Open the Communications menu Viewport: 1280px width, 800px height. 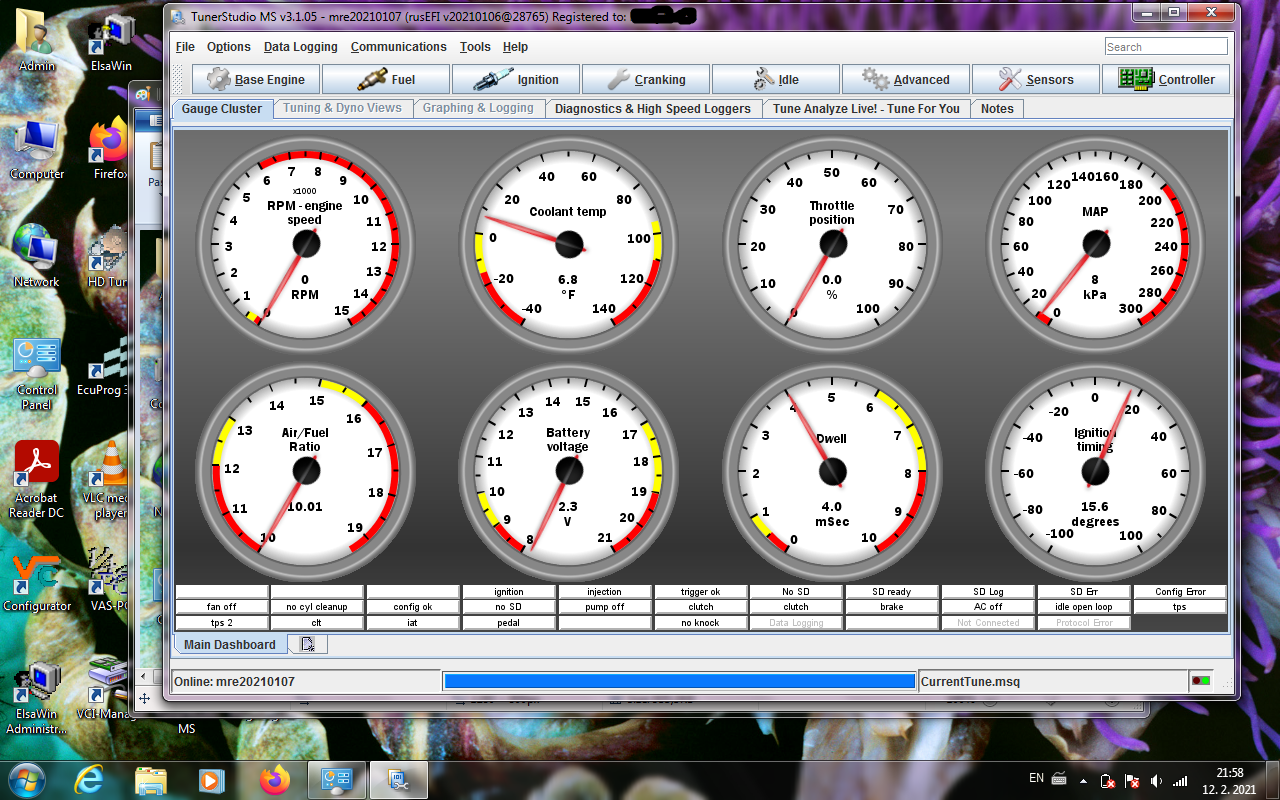tap(398, 47)
